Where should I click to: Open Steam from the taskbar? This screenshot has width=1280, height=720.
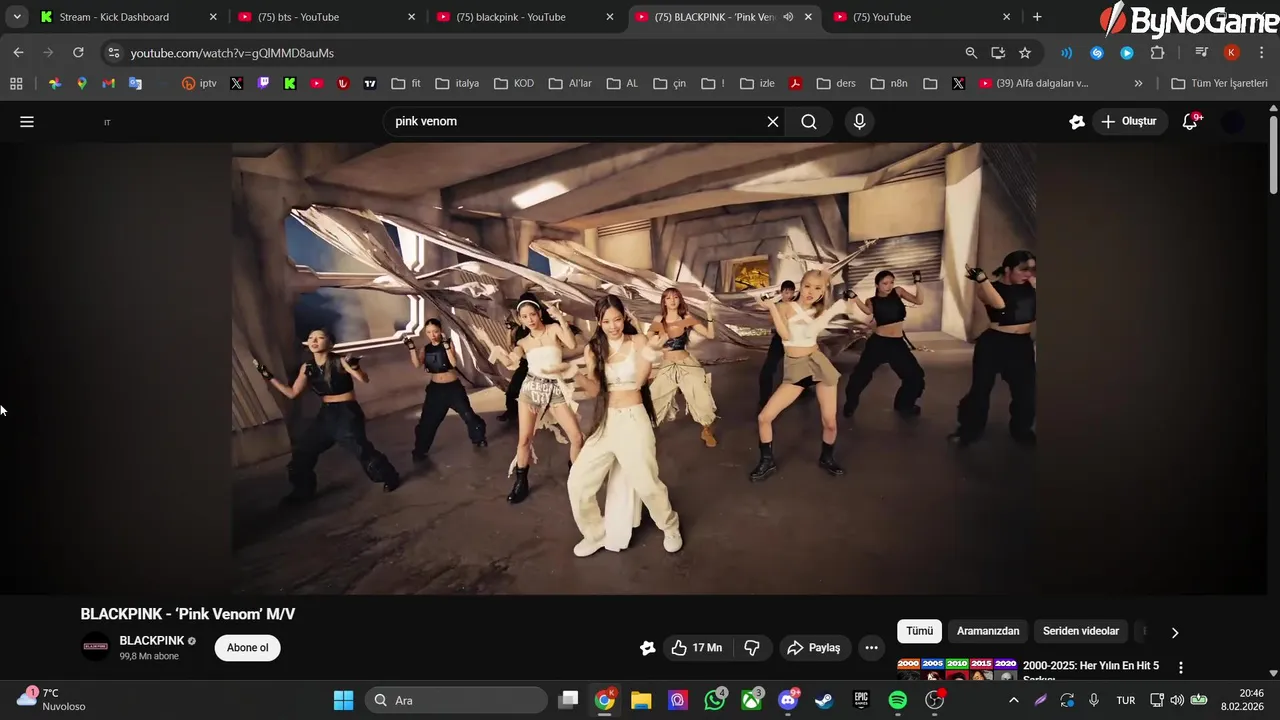824,700
